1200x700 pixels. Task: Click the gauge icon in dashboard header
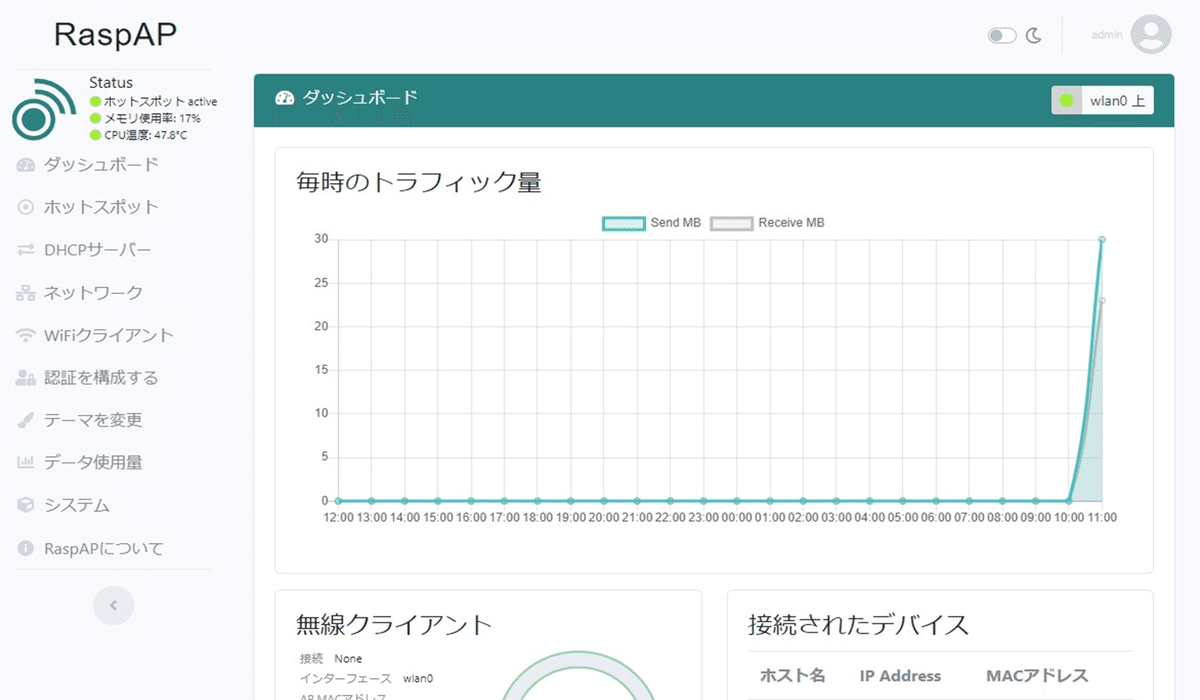(285, 98)
